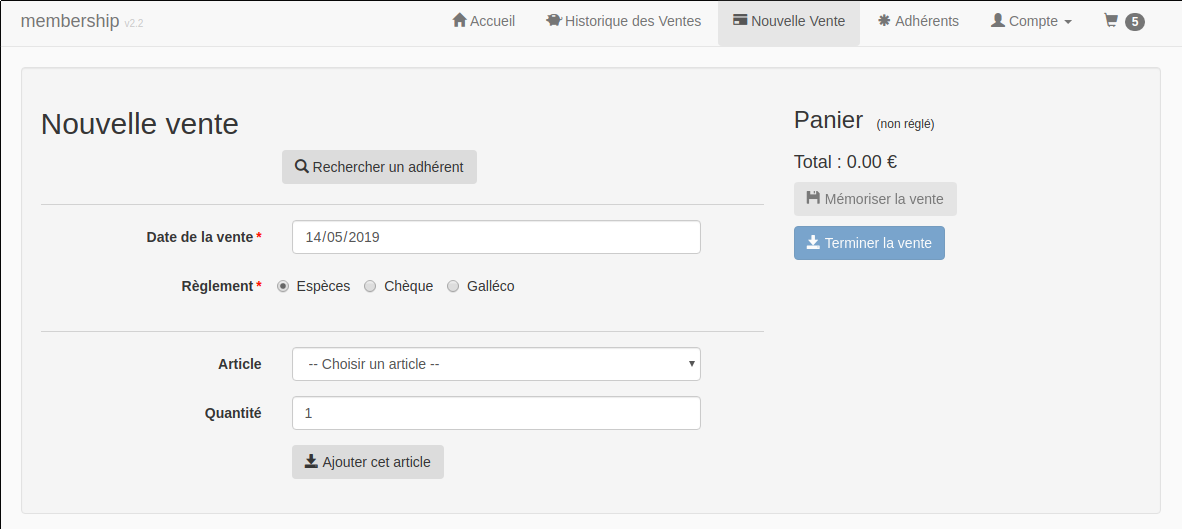The image size is (1182, 529).
Task: Click the membership brand link
Action: pos(70,21)
